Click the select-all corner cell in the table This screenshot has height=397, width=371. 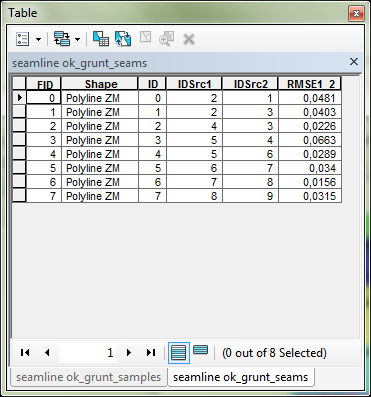coord(19,84)
